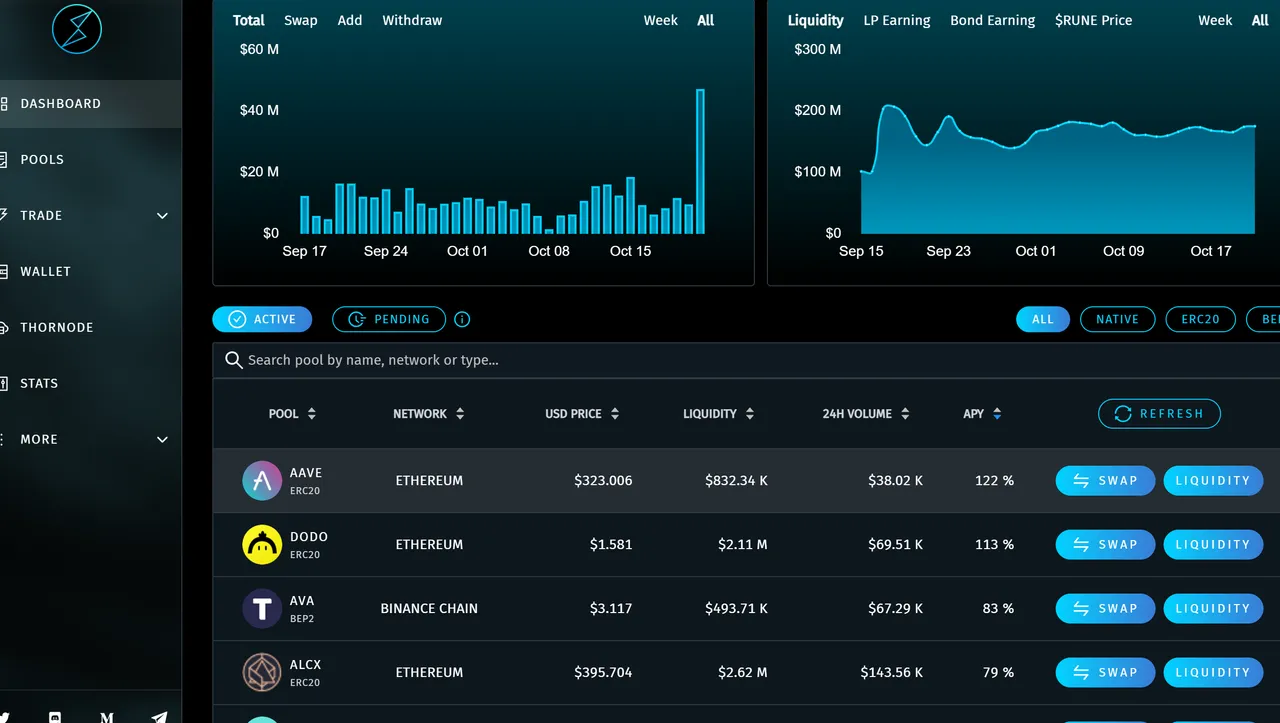The image size is (1280, 723).
Task: Open the Dashboard sidebar item
Action: click(x=90, y=104)
